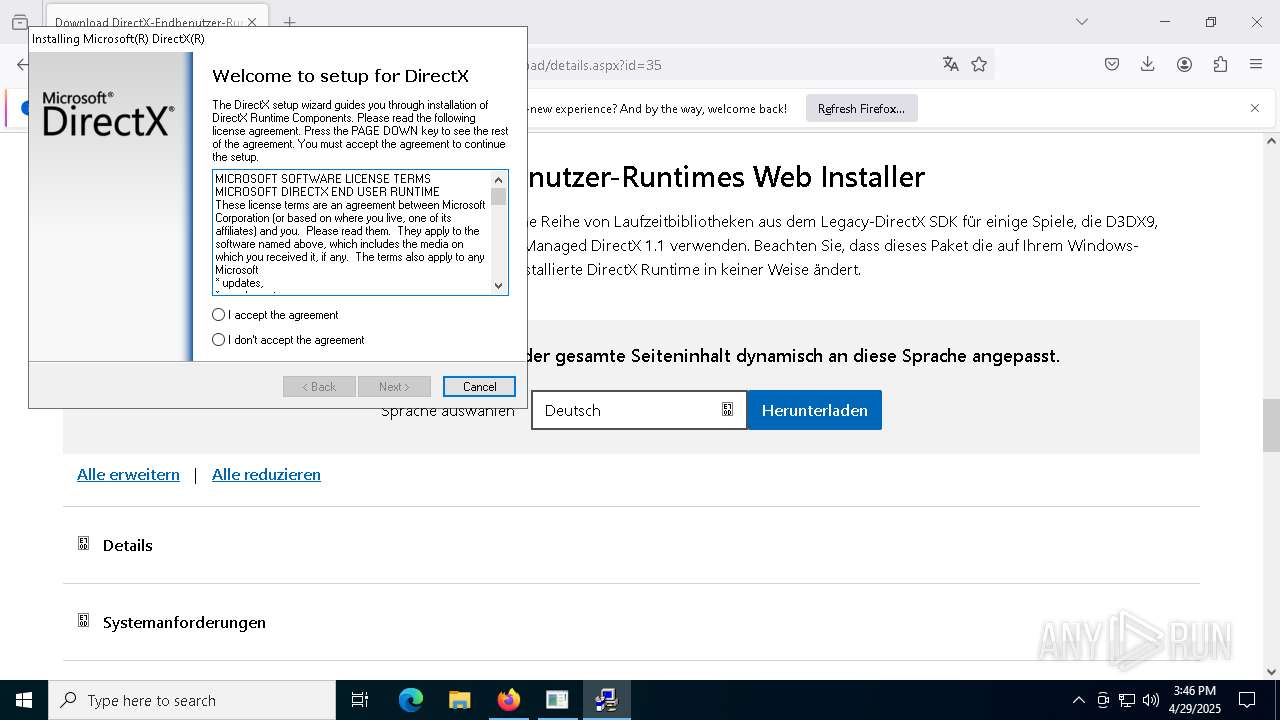Click the Herunterladen download button

[814, 410]
